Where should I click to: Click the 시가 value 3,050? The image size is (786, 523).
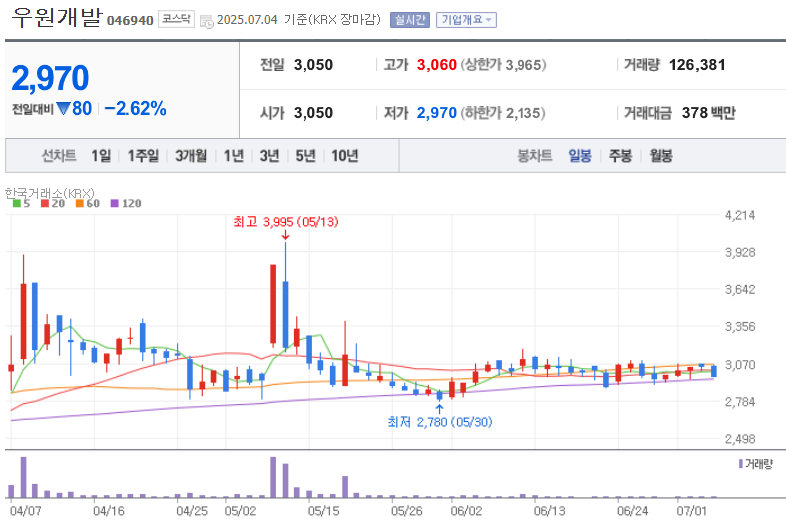click(313, 113)
